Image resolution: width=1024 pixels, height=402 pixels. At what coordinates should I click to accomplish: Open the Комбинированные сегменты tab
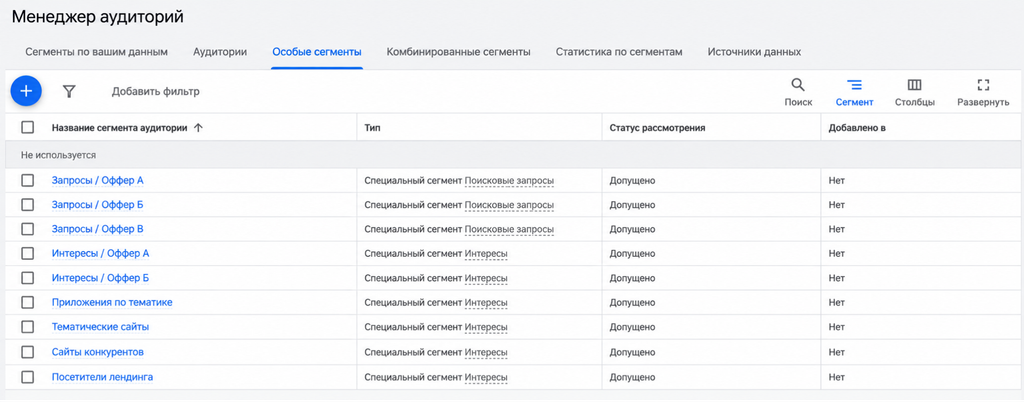458,52
